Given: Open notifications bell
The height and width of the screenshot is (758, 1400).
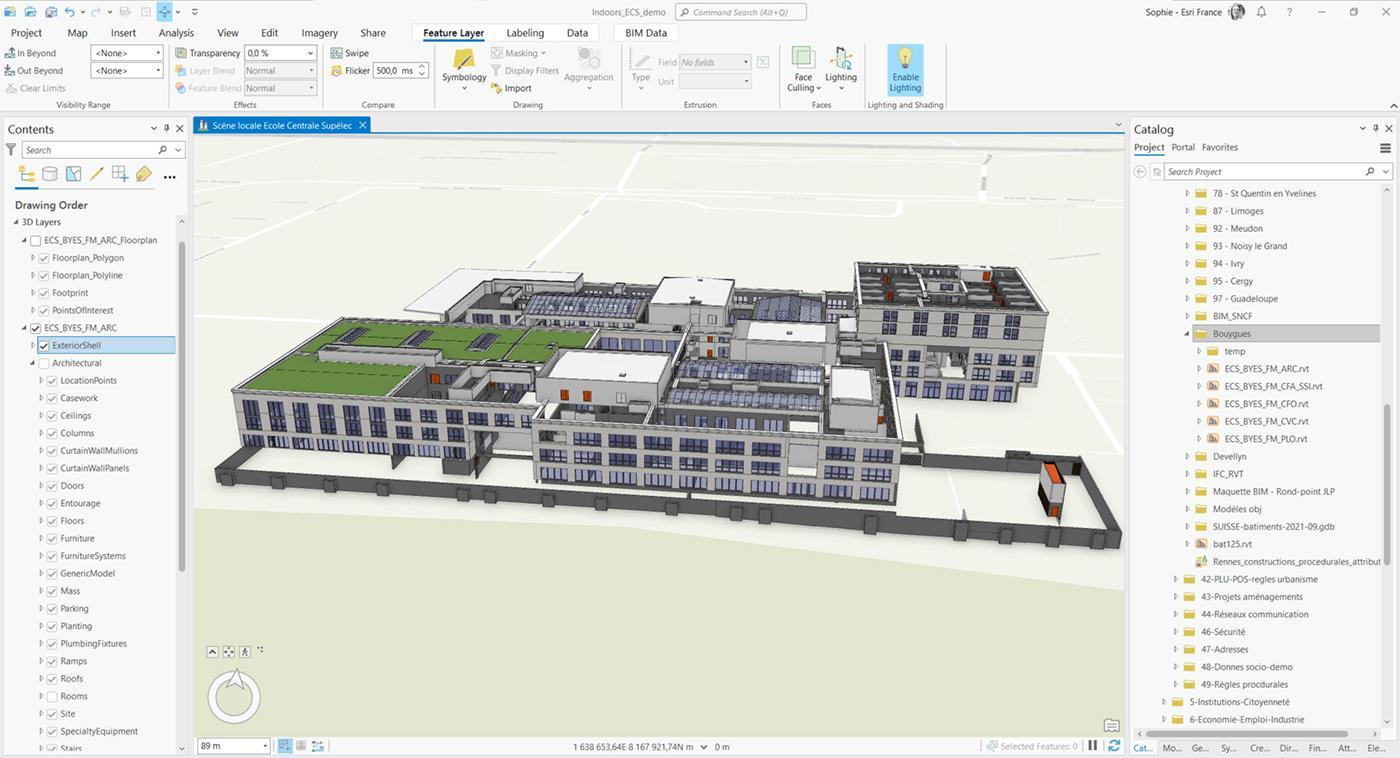Looking at the screenshot, I should pyautogui.click(x=1261, y=12).
